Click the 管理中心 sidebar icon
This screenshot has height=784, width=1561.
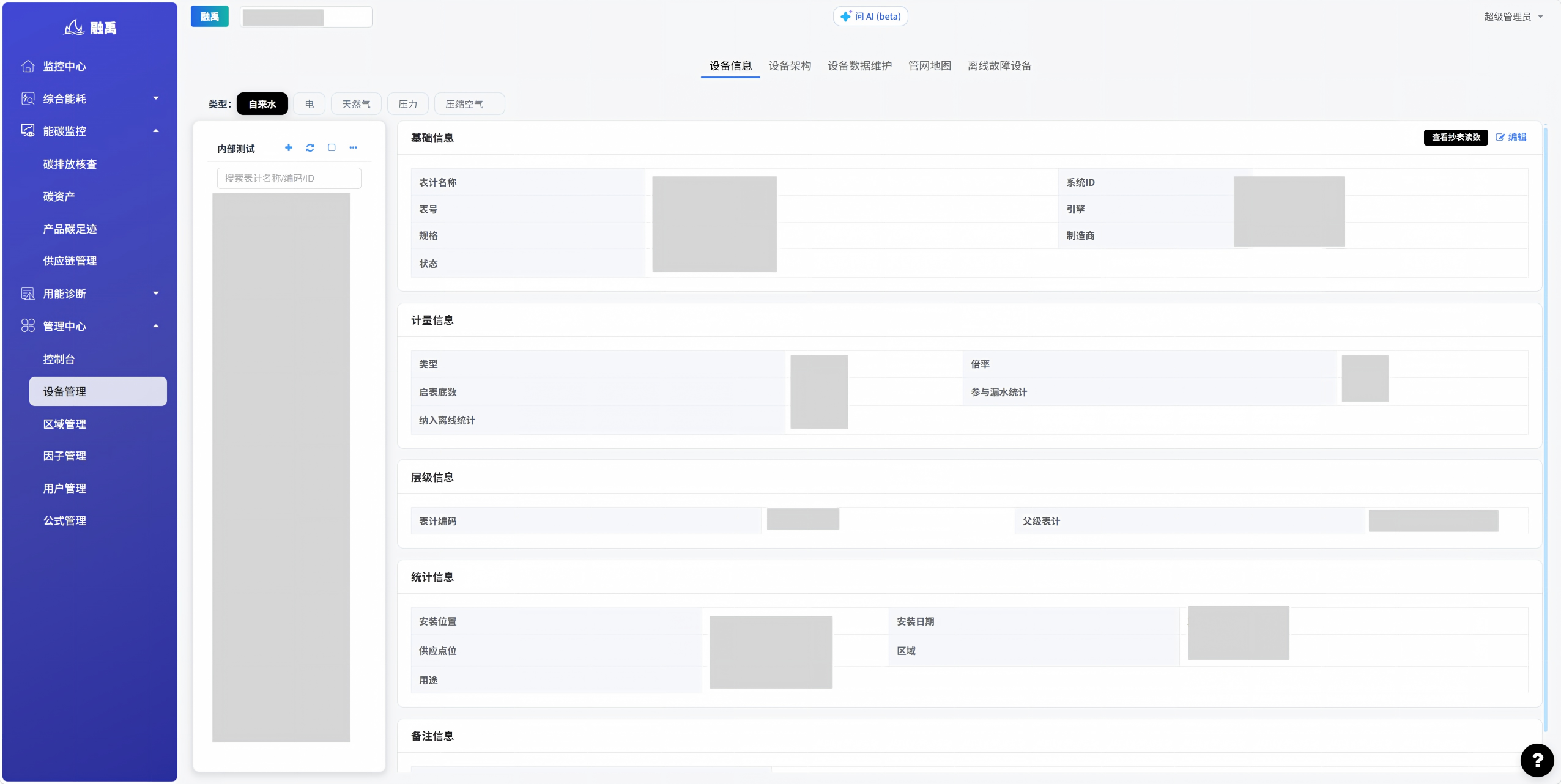click(28, 326)
